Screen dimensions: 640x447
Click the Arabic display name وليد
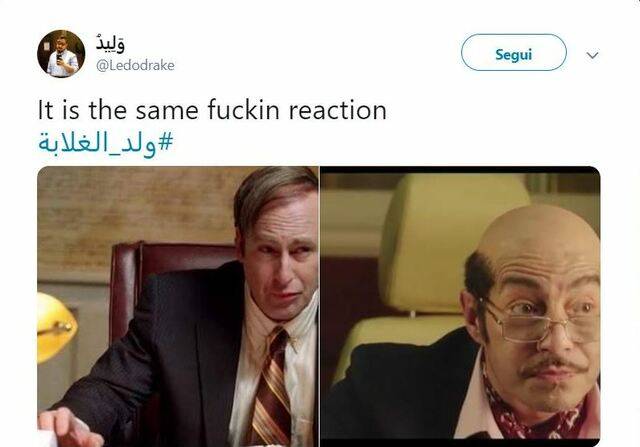110,44
